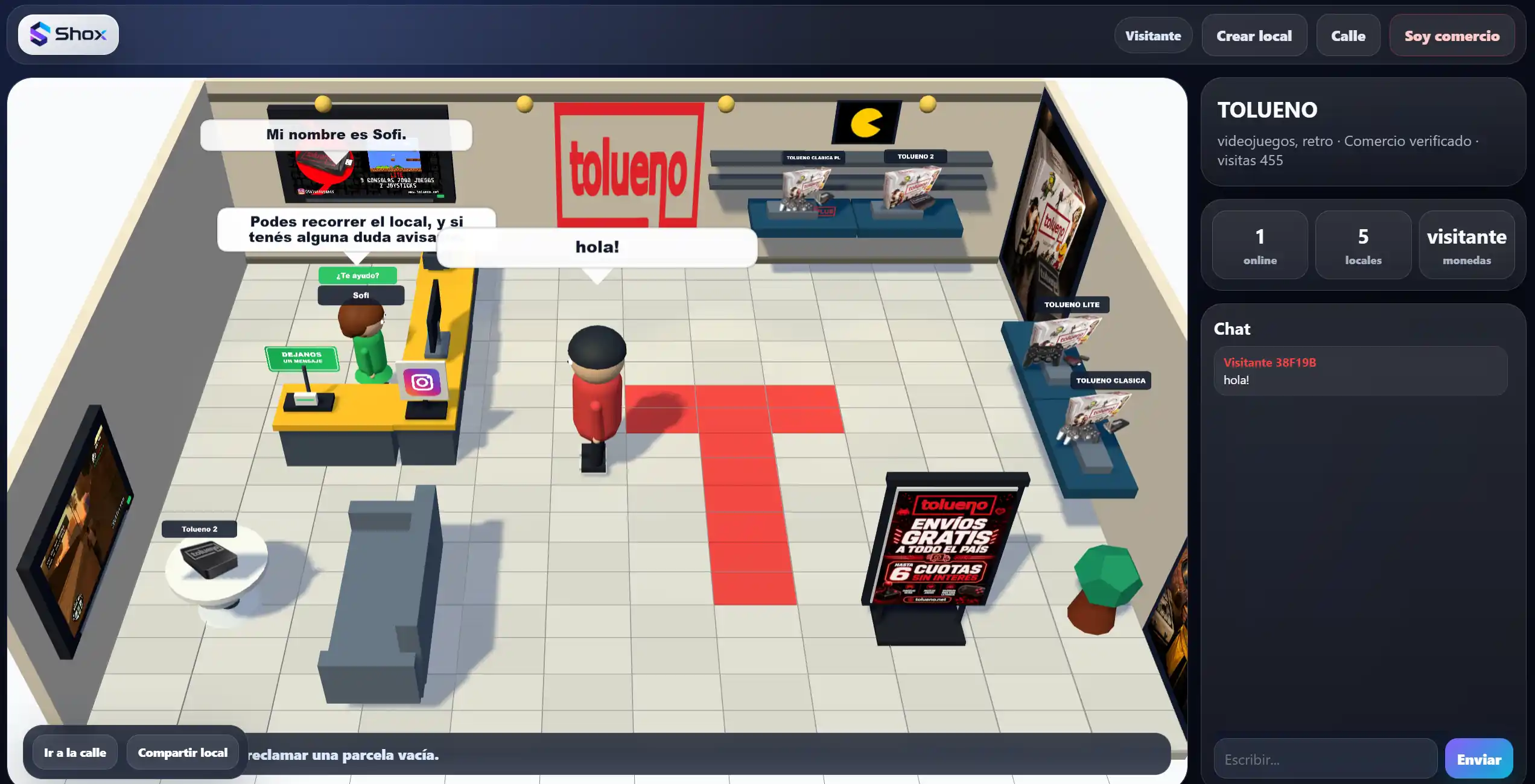The width and height of the screenshot is (1535, 784).
Task: Click the Pac-Man picture on the wall
Action: pyautogui.click(x=866, y=122)
